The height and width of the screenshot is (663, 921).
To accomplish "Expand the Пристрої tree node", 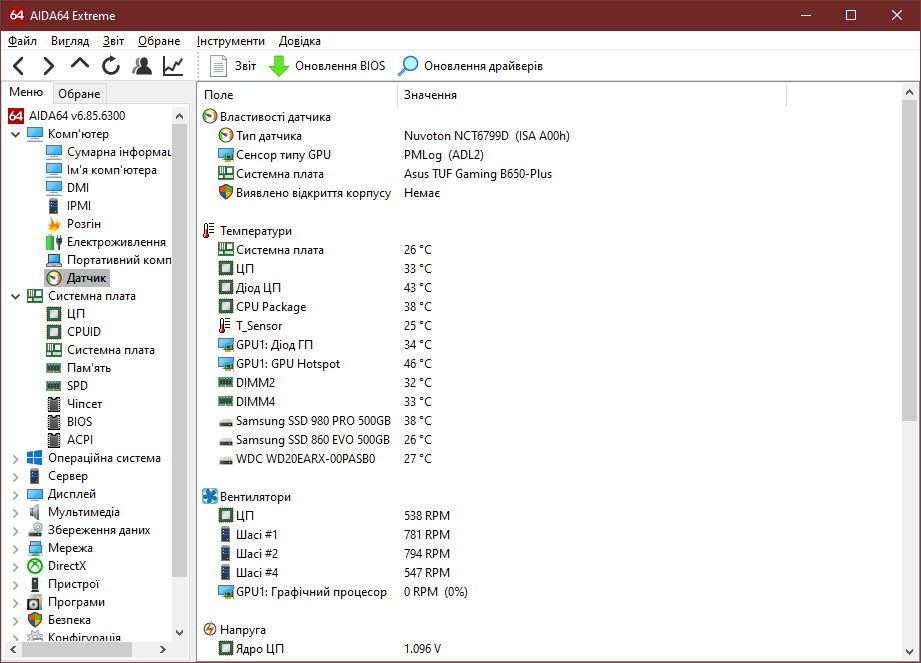I will click(x=16, y=585).
